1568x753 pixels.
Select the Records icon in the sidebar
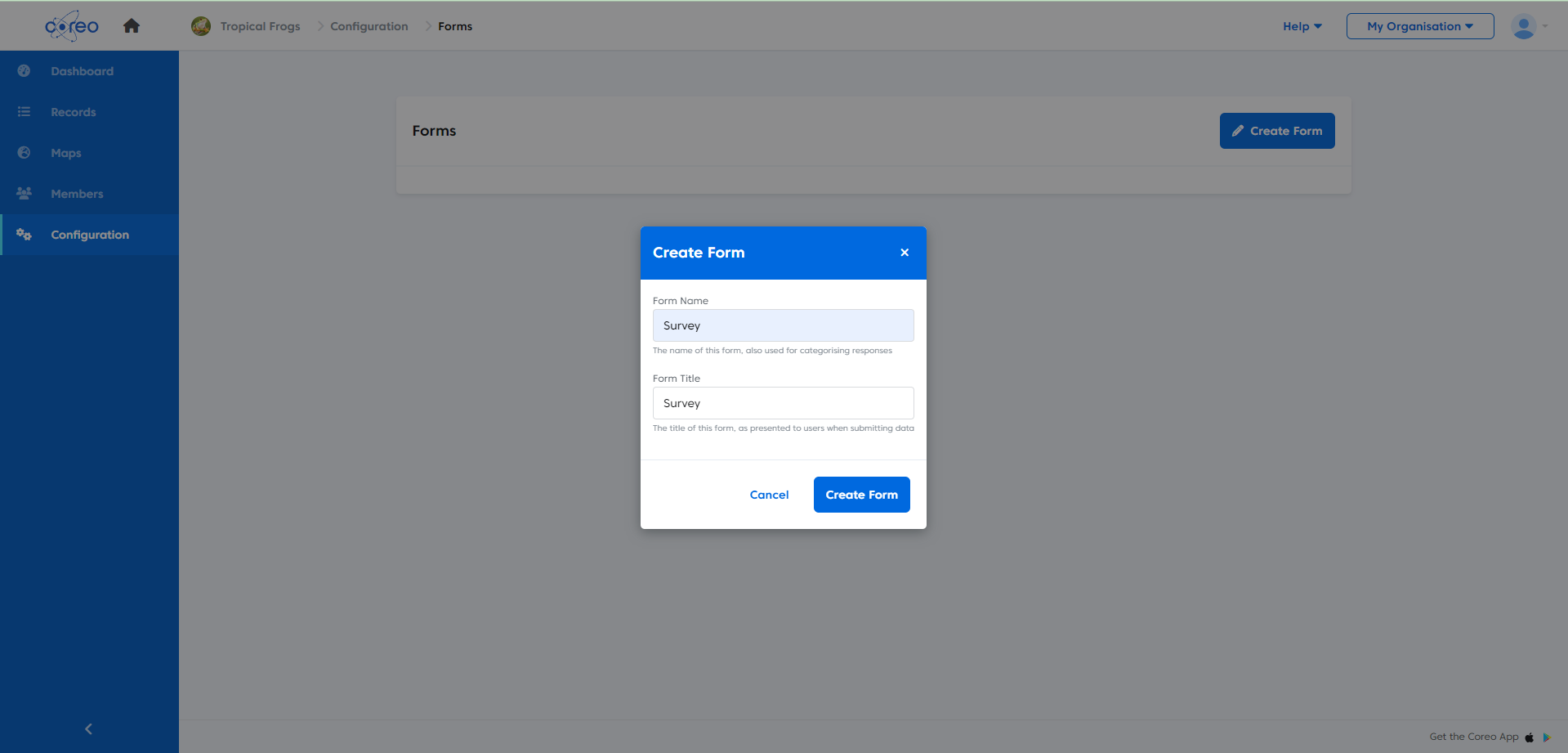pos(24,112)
